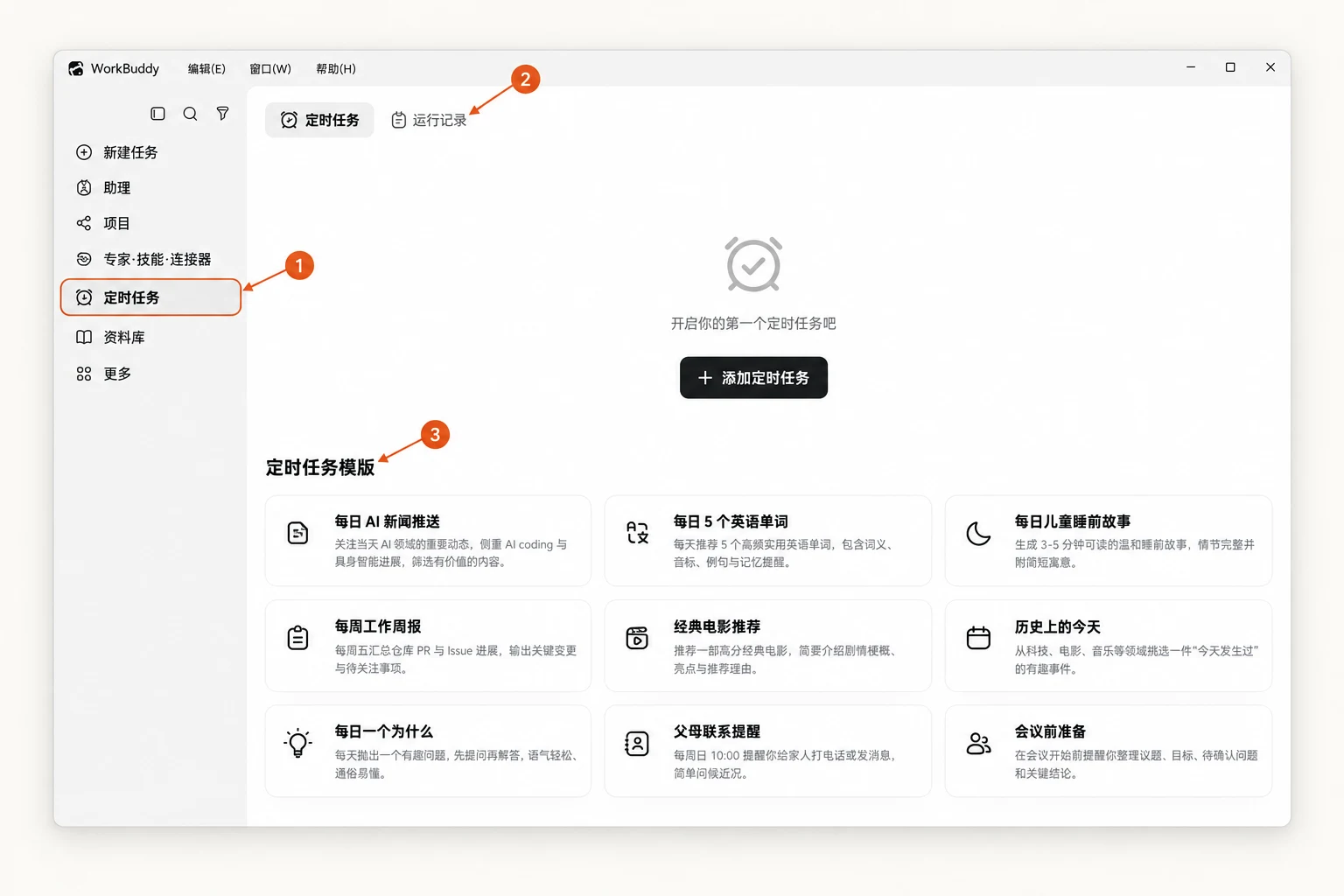
Task: Click the calendar icon on 历史上的今天
Action: pyautogui.click(x=978, y=638)
